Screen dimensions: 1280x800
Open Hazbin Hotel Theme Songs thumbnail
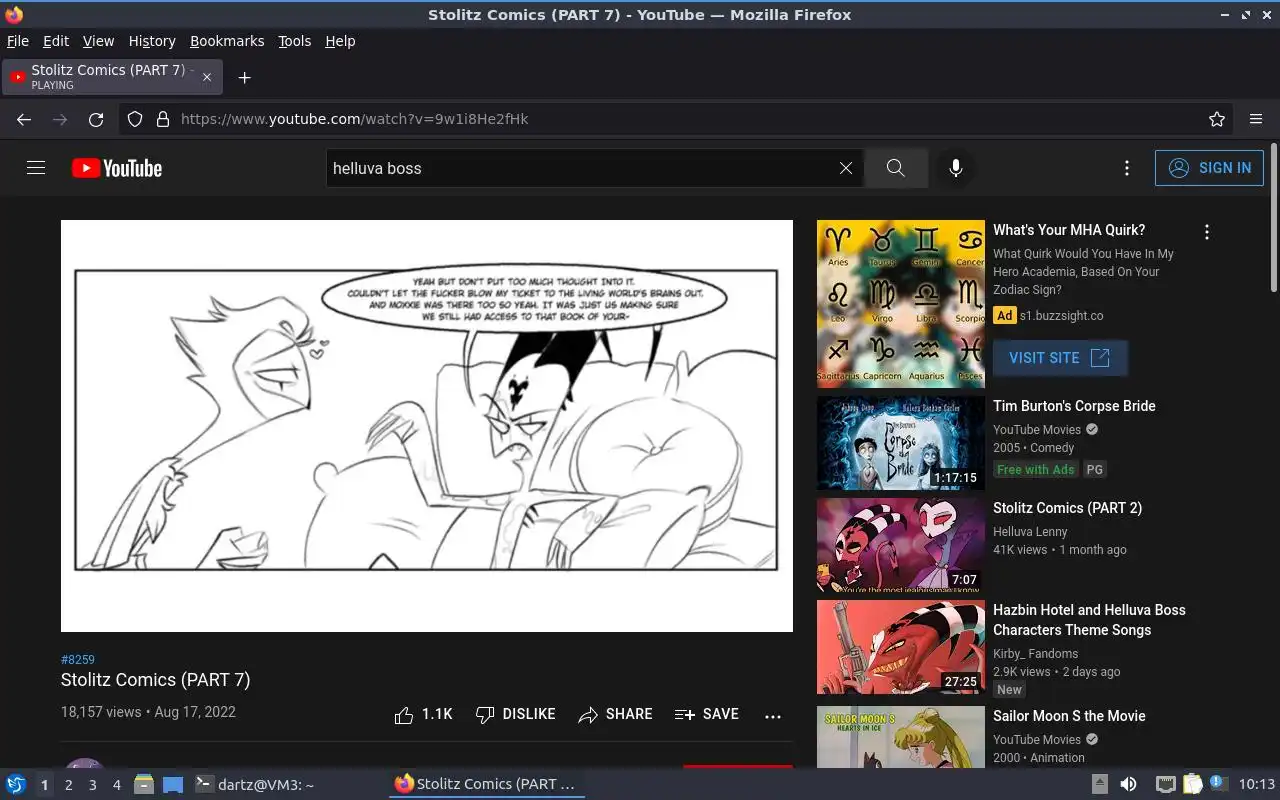click(x=901, y=647)
